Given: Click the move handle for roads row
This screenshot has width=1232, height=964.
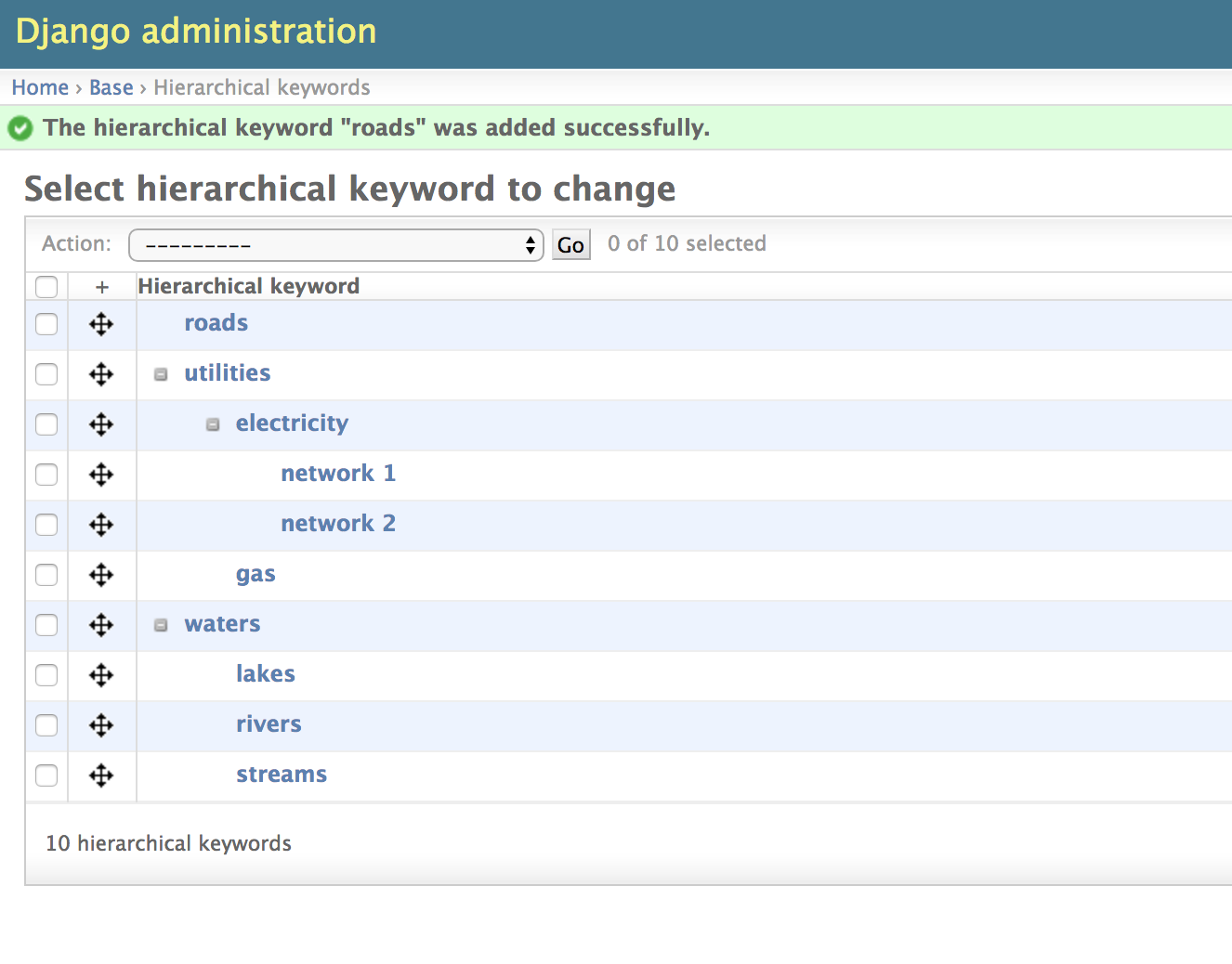Looking at the screenshot, I should coord(101,324).
